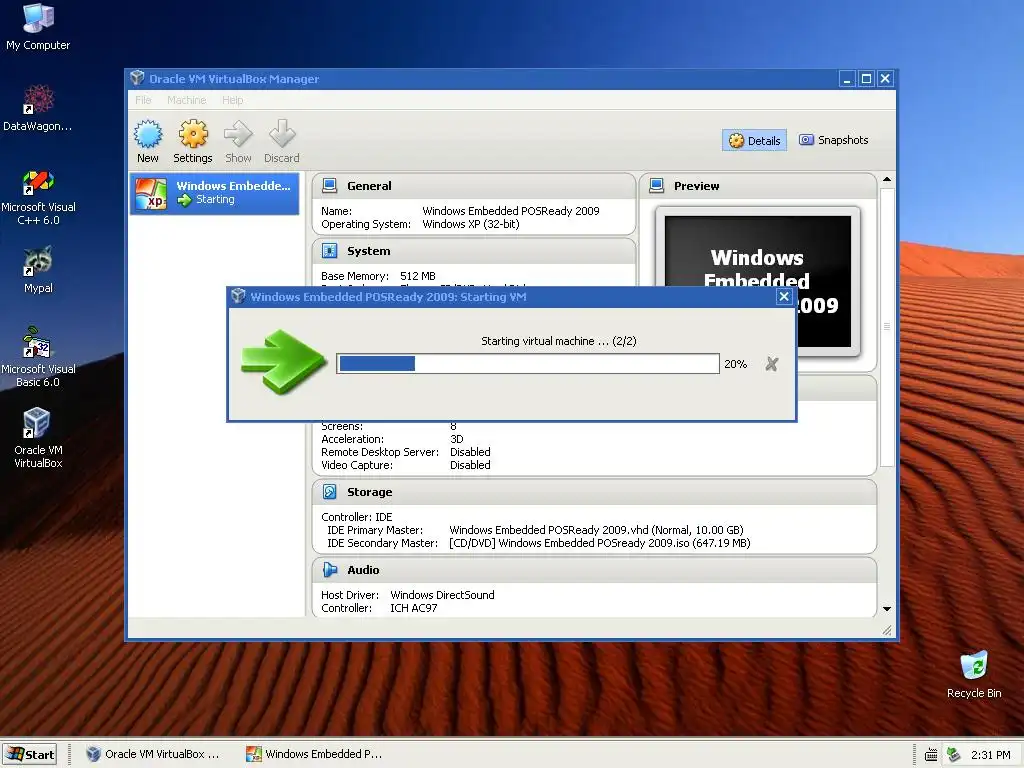Click Windows Embedded P... taskbar button

point(315,754)
